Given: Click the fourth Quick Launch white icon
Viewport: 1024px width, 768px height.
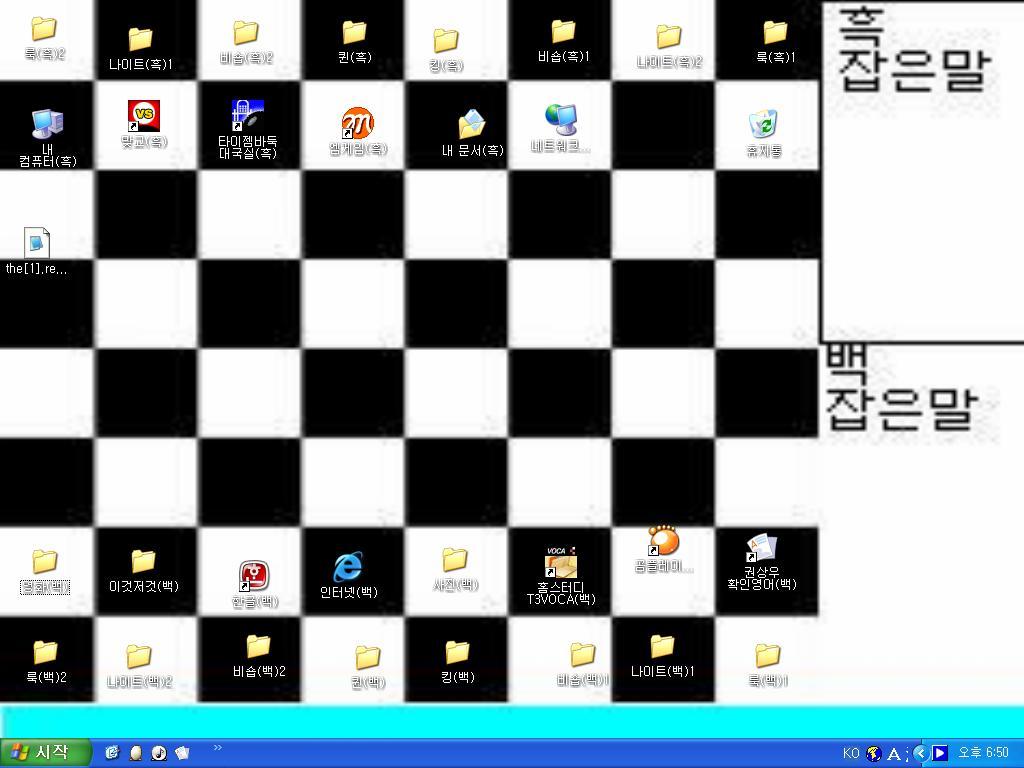Looking at the screenshot, I should pos(182,753).
